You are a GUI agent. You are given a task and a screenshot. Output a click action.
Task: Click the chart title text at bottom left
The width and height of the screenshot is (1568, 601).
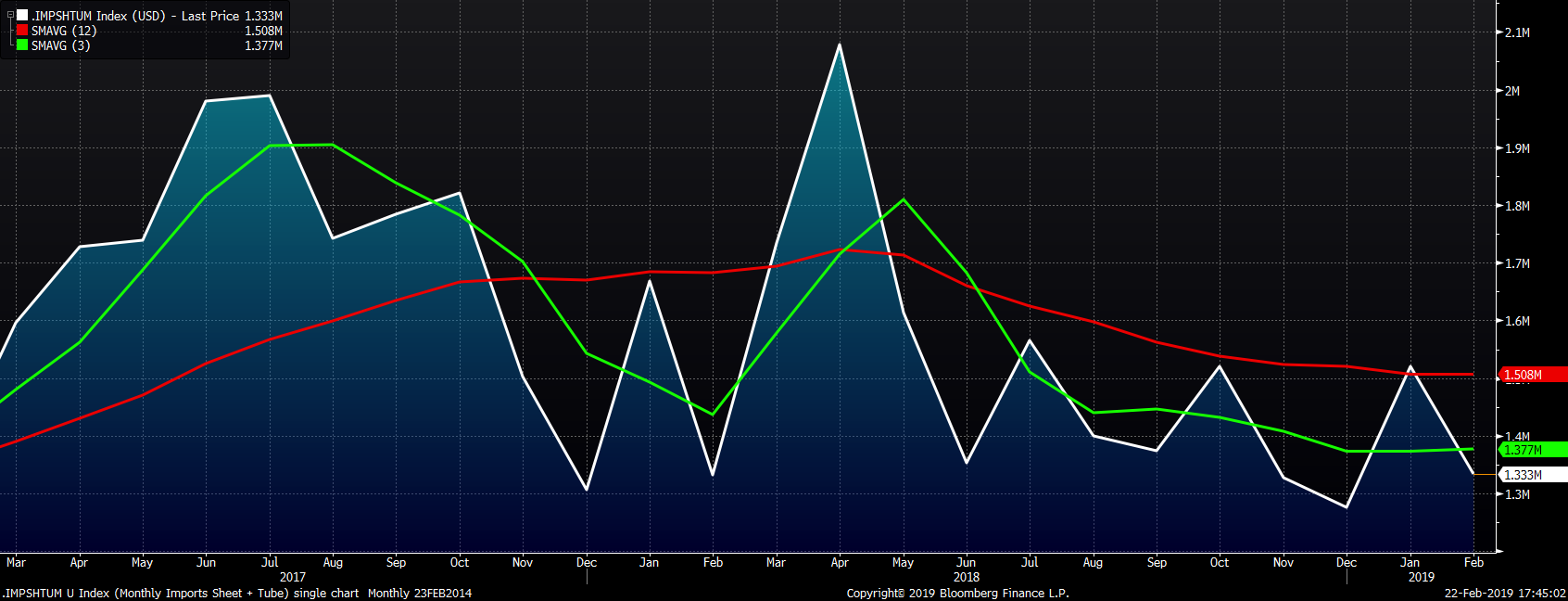tap(237, 594)
